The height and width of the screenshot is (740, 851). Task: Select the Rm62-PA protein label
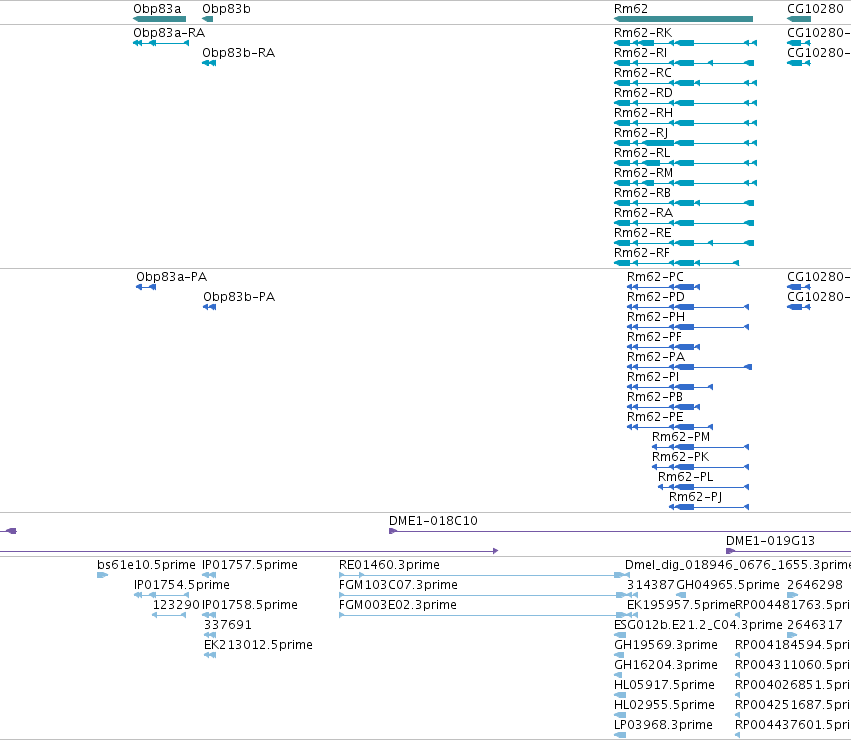pyautogui.click(x=656, y=357)
